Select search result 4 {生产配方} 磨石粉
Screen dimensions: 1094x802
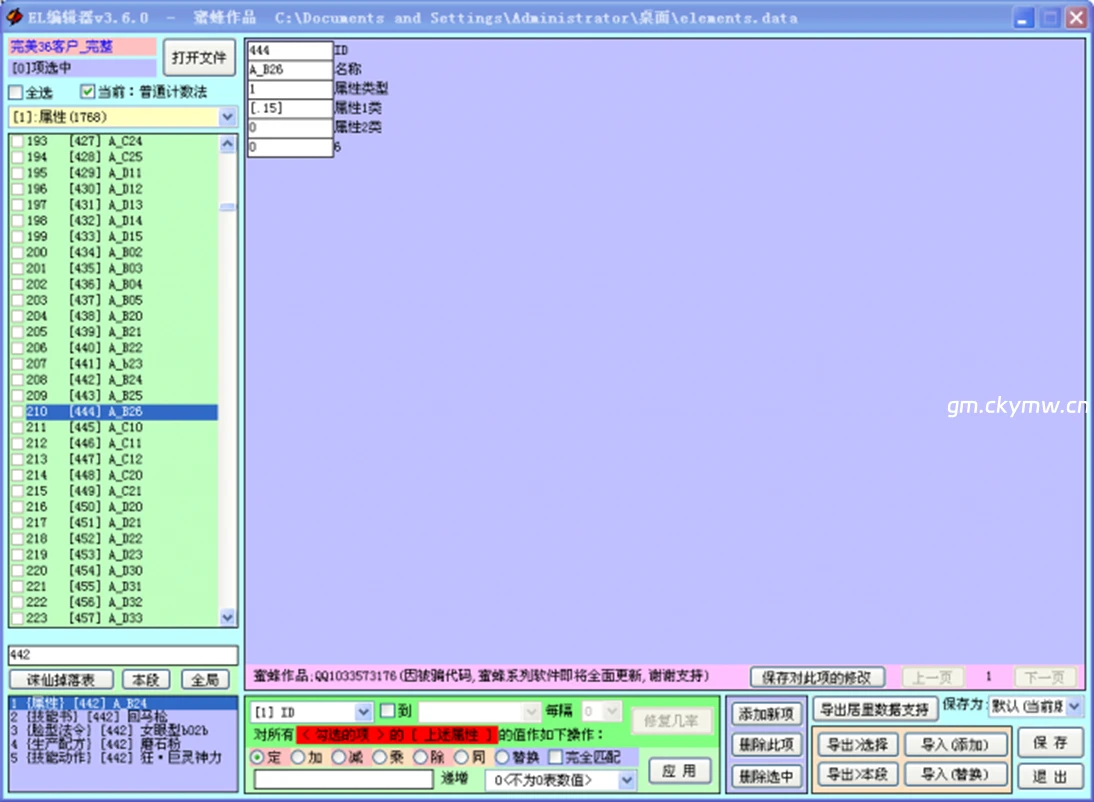[x=123, y=743]
